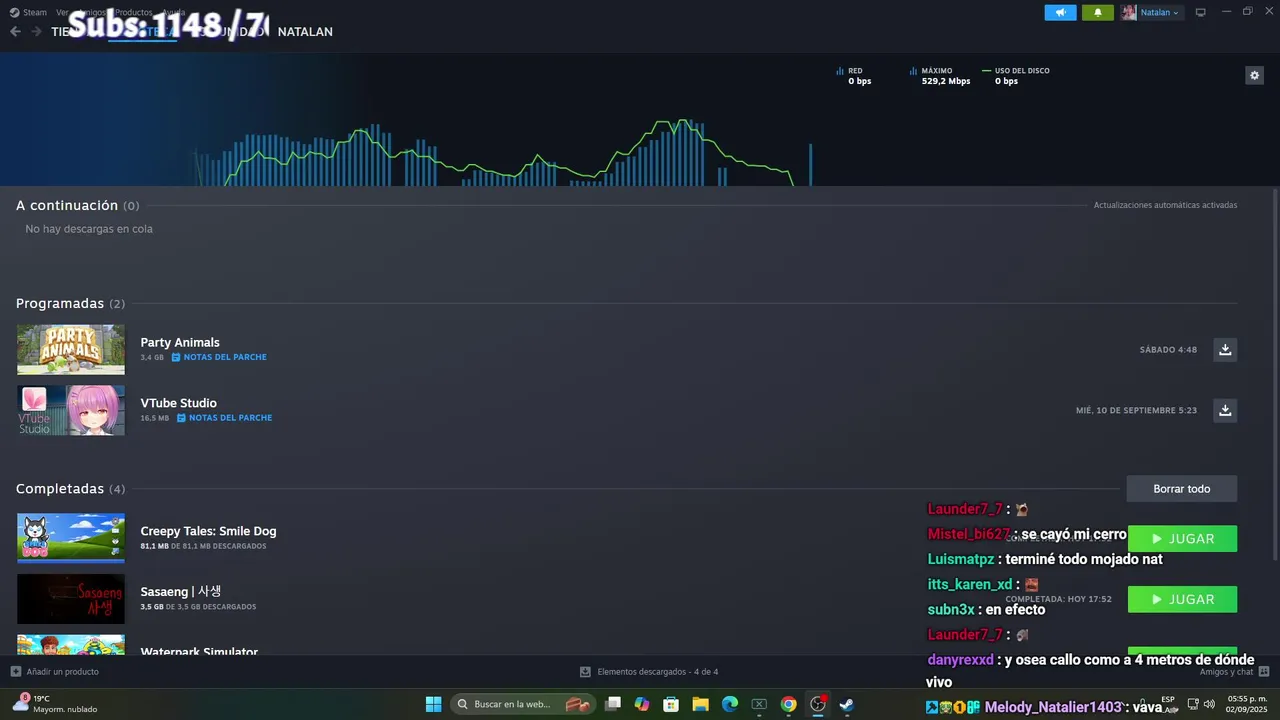Open Party Animals patch notes
The image size is (1280, 720).
pos(219,357)
